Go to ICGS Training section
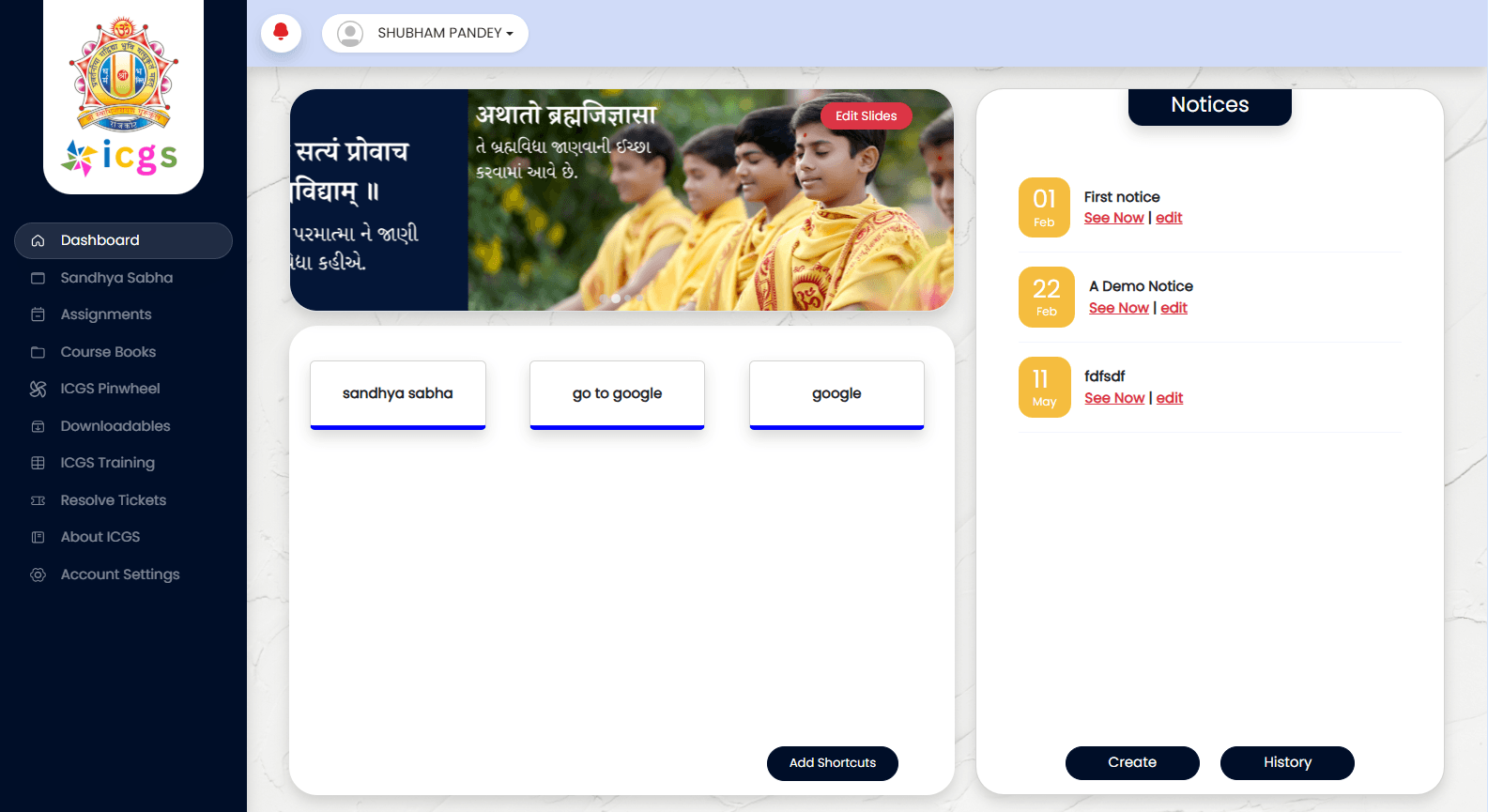This screenshot has height=812, width=1488. tap(107, 463)
